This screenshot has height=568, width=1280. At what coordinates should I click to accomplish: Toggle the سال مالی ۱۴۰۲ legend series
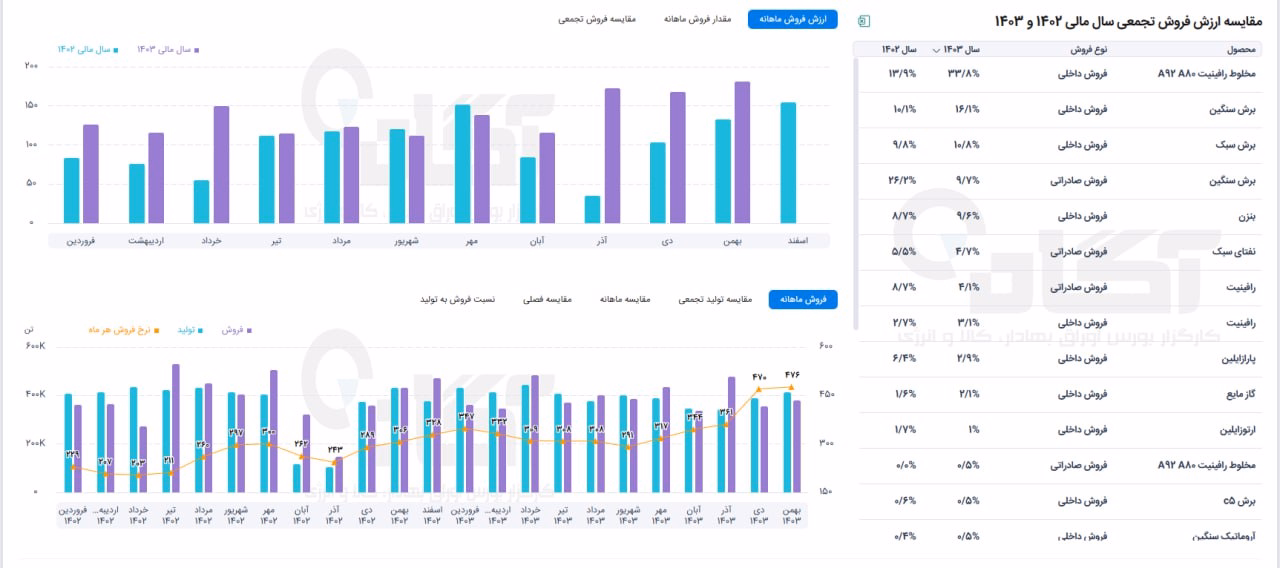(x=89, y=49)
